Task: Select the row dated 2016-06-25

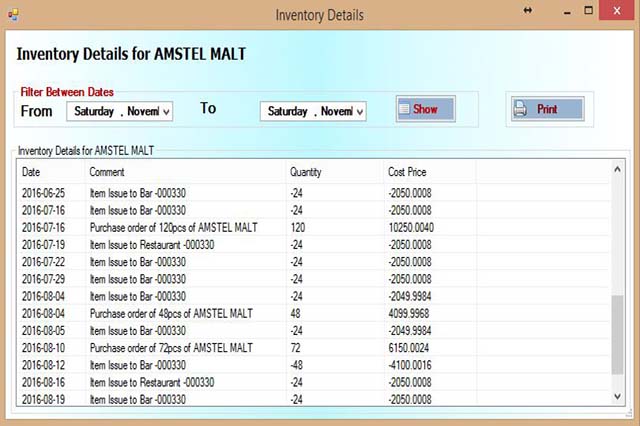Action: click(x=314, y=193)
